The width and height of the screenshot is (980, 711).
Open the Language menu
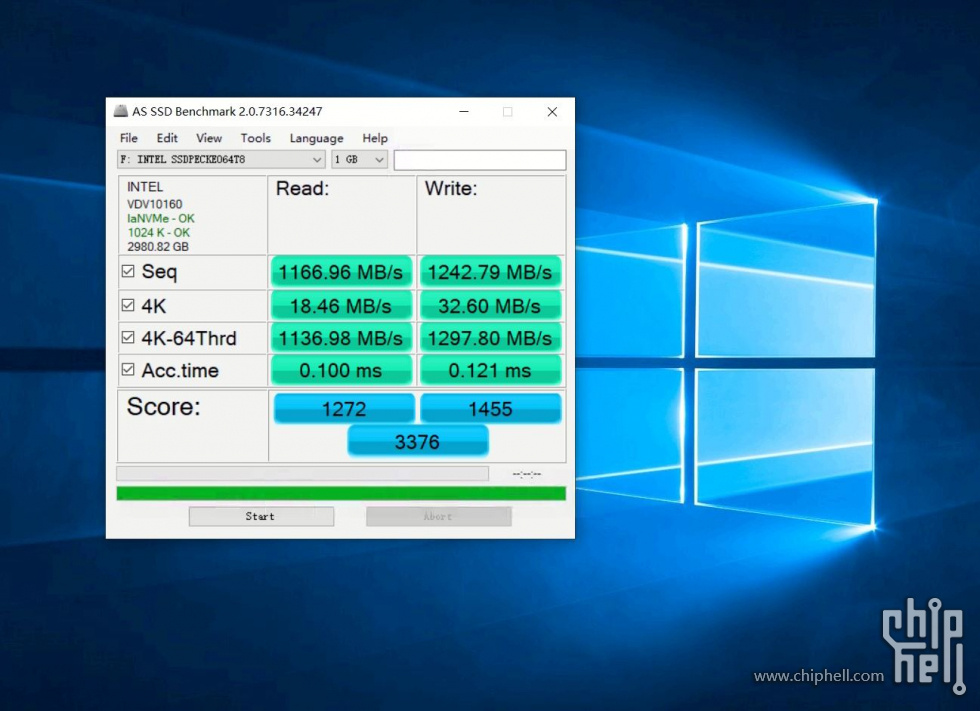point(316,138)
